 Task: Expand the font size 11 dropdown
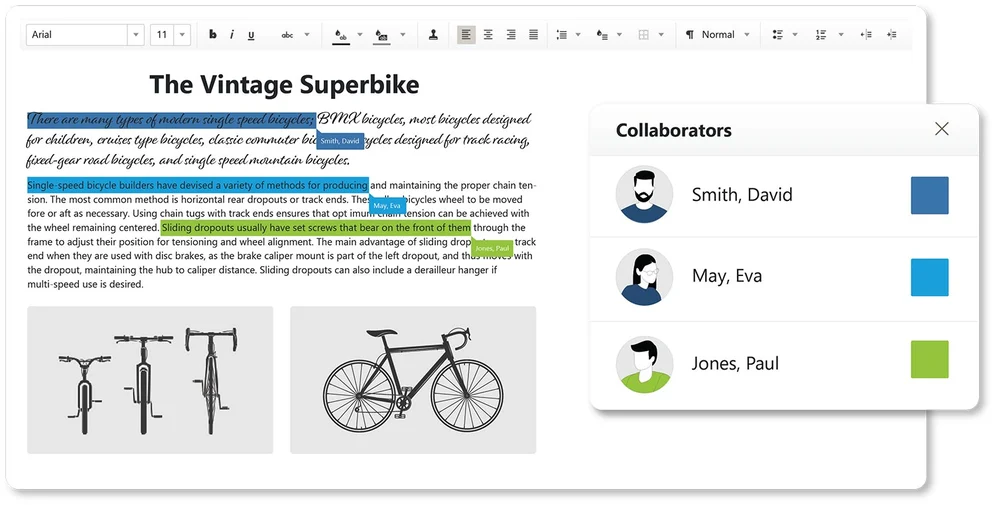182,35
